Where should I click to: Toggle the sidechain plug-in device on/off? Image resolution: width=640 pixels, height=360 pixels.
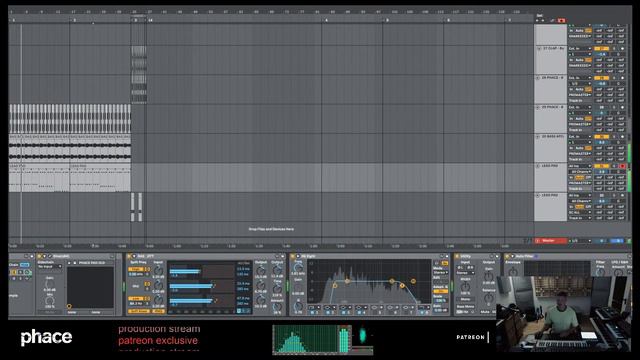pyautogui.click(x=39, y=256)
